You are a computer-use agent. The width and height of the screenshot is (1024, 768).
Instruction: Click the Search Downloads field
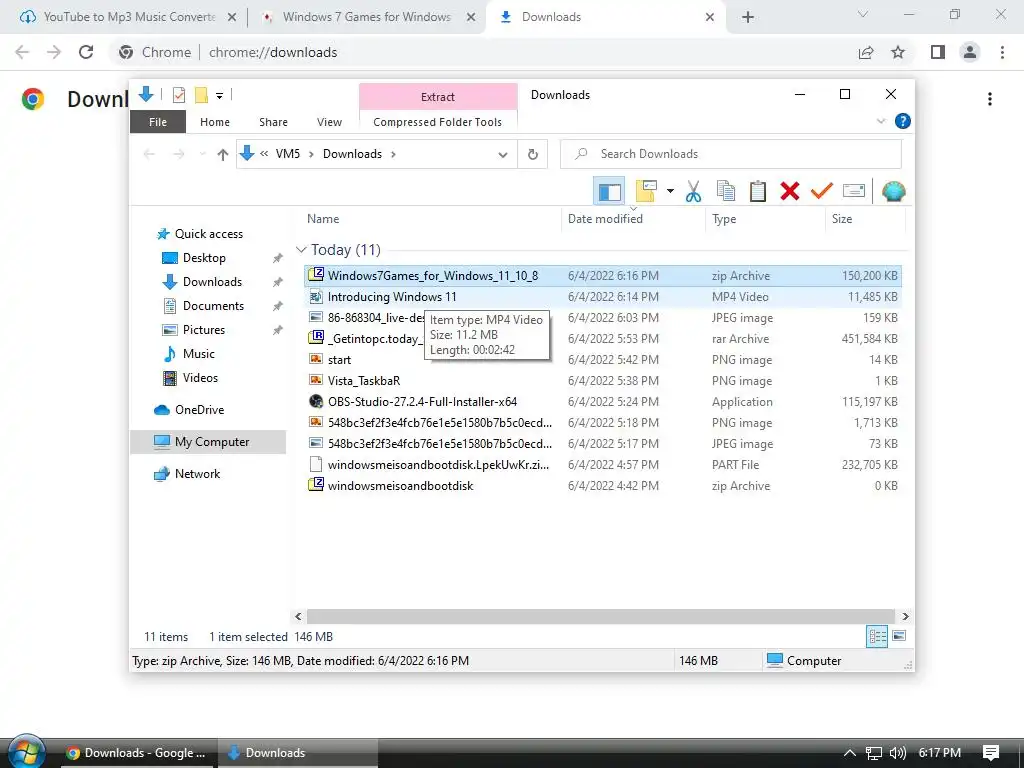pyautogui.click(x=731, y=154)
